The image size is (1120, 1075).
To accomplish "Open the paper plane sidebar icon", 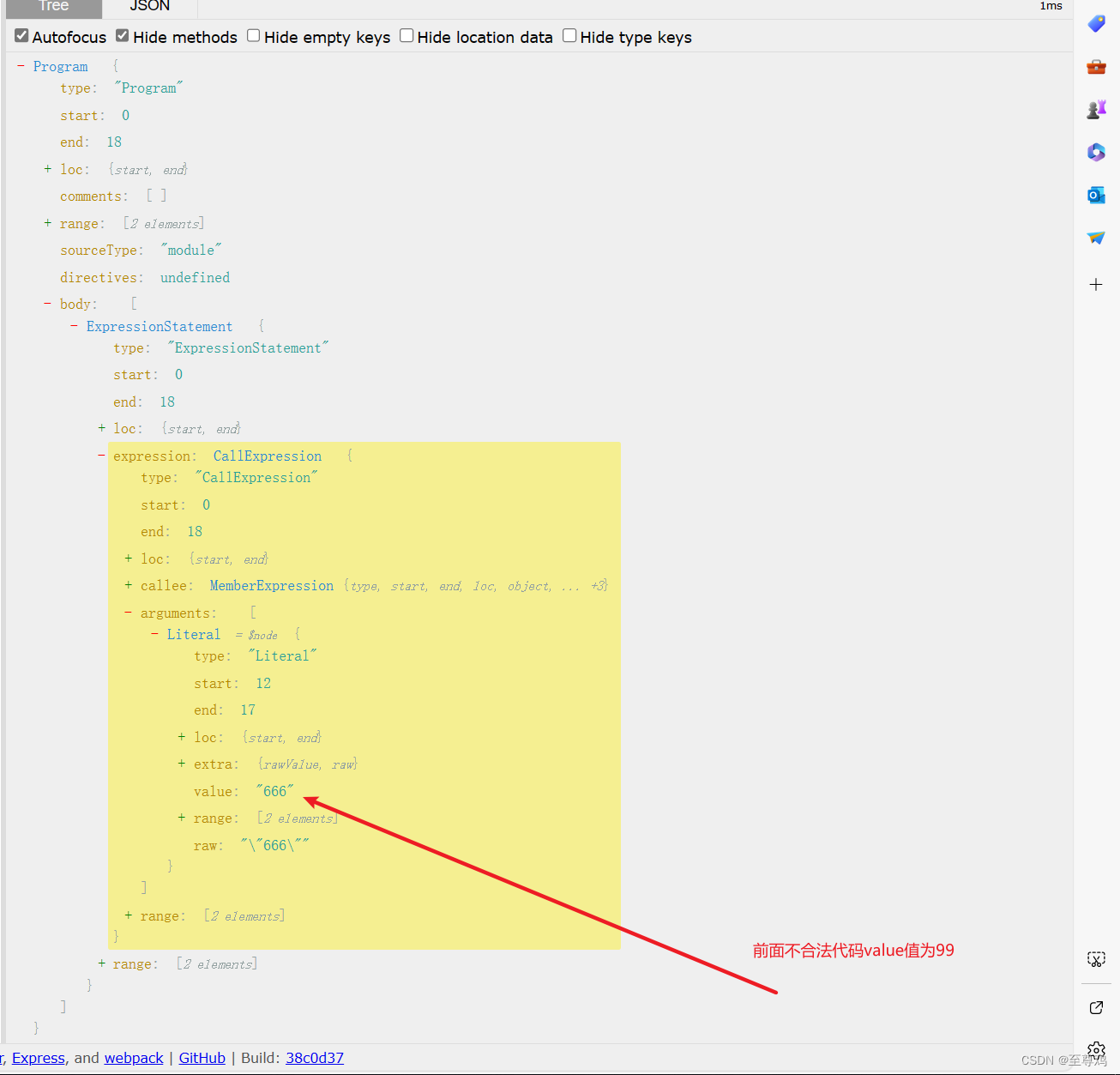I will point(1096,238).
